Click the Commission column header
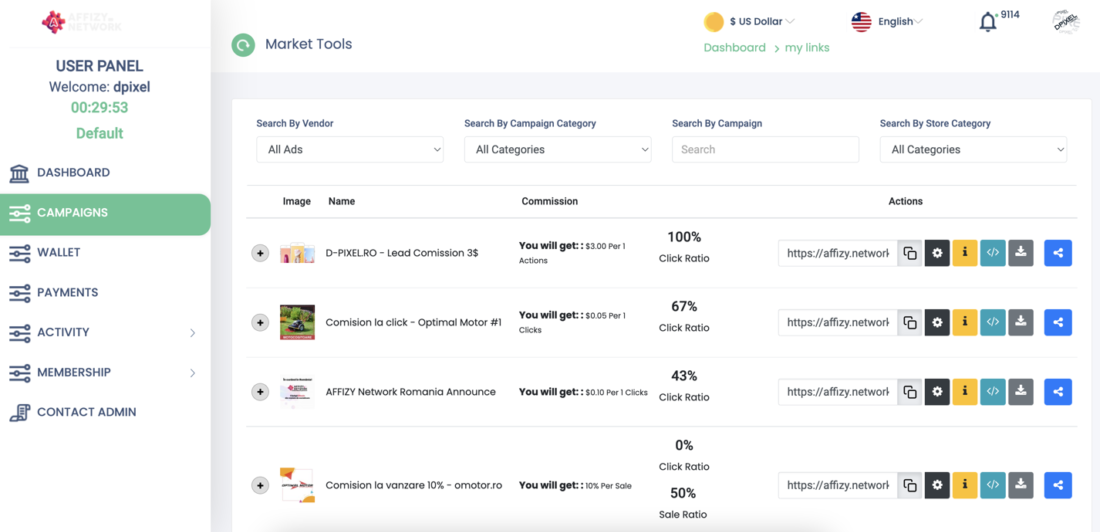This screenshot has width=1100, height=532. coord(549,201)
